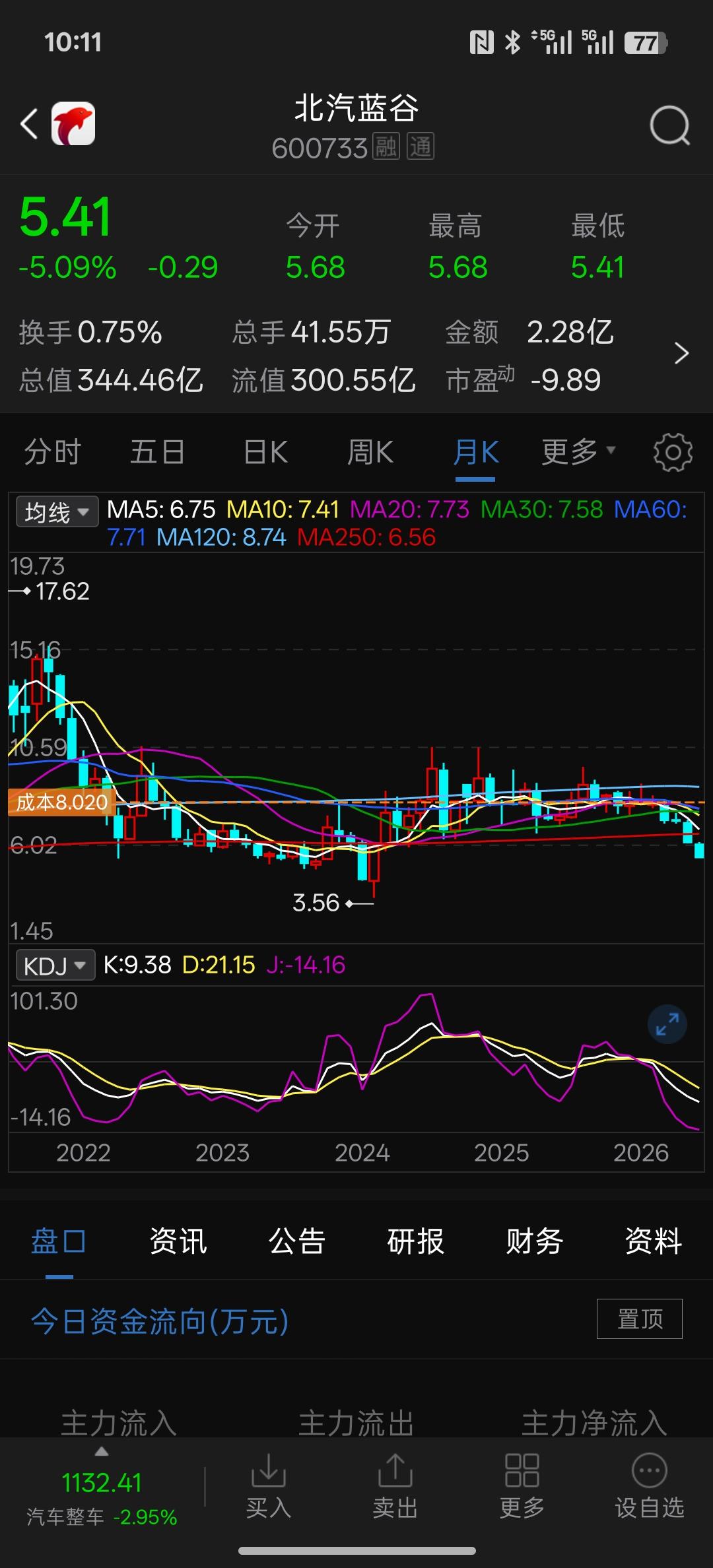Open the 财务 financials tab

535,1241
